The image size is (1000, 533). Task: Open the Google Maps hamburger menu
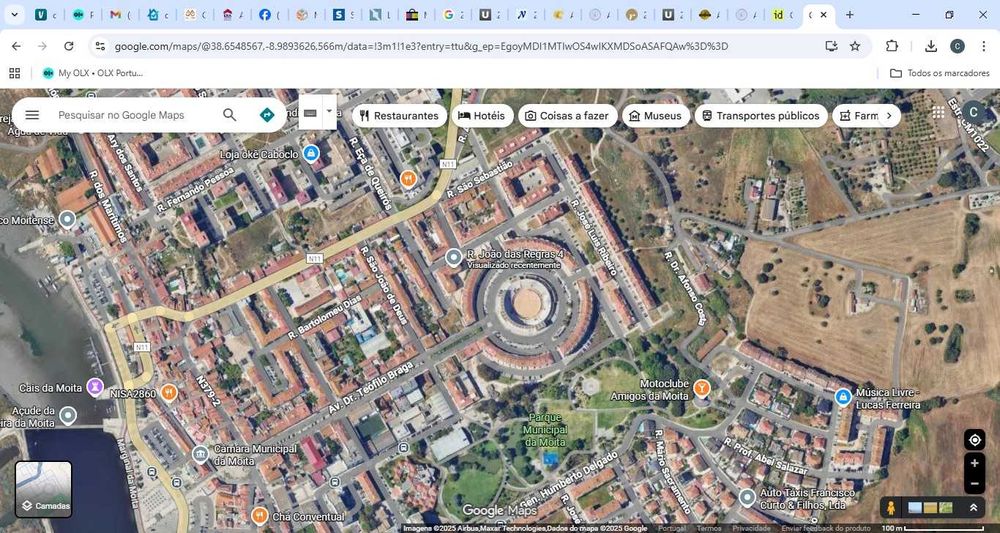(32, 115)
